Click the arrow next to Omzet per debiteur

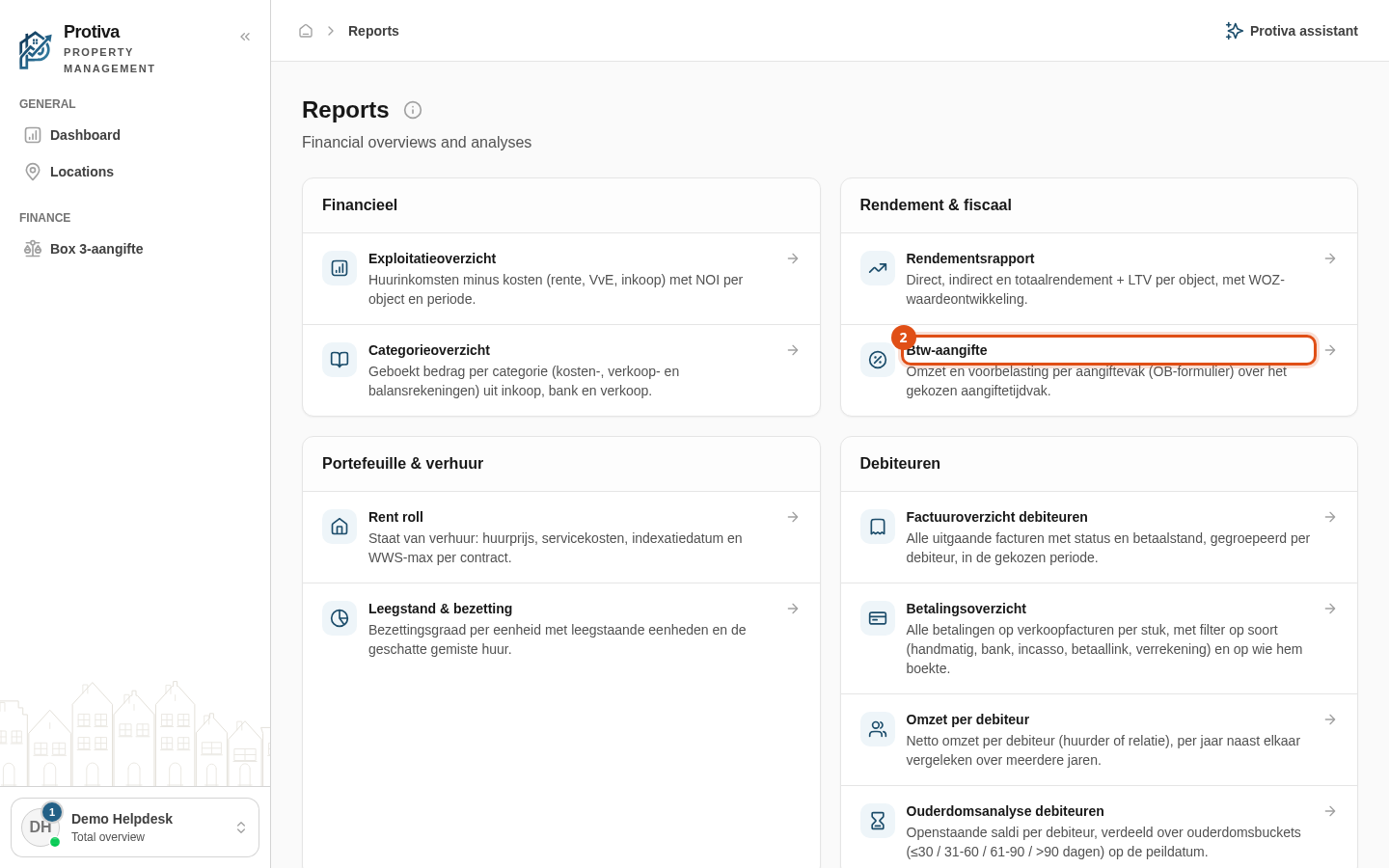tap(1330, 719)
